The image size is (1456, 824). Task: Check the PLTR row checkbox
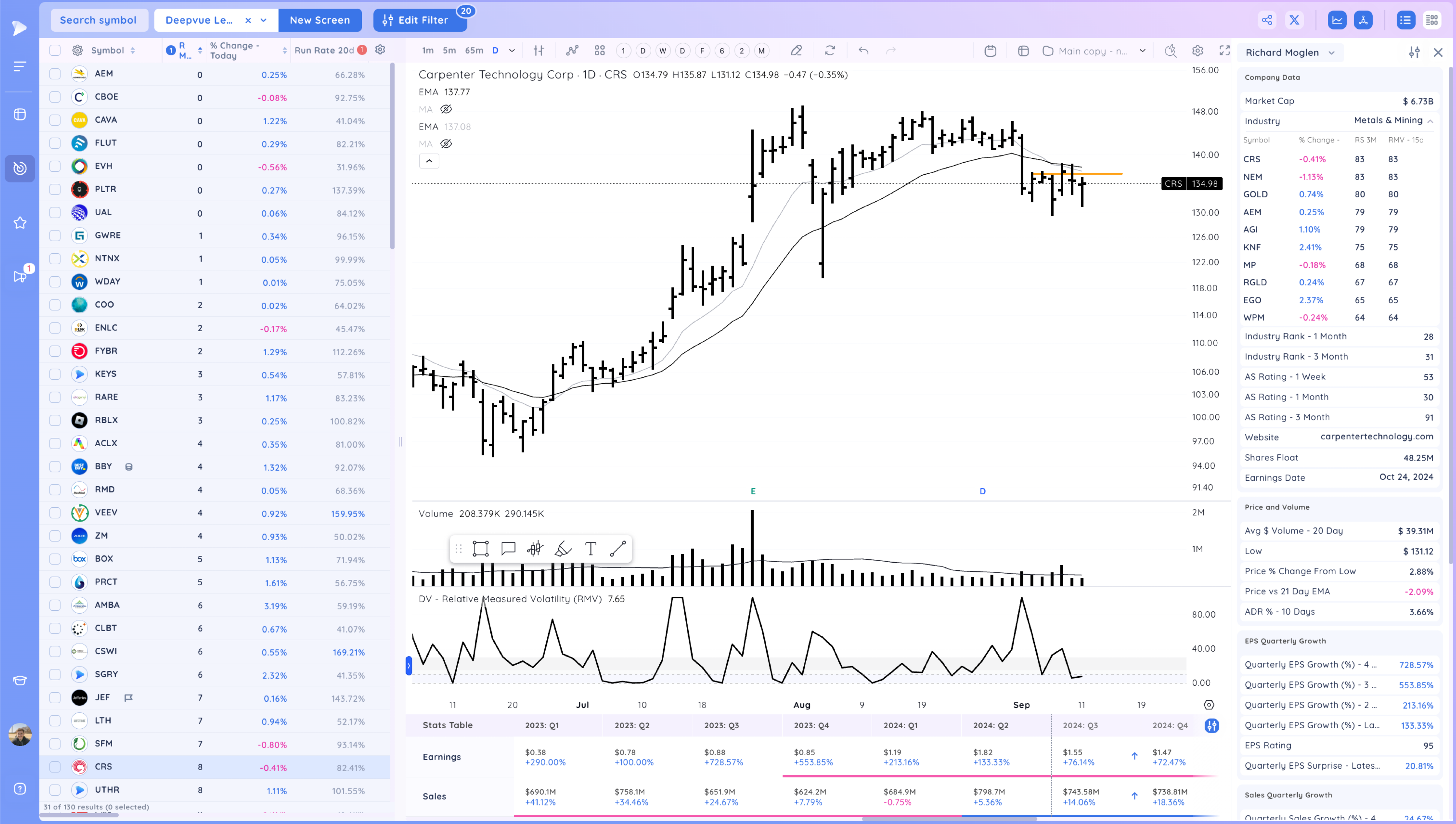[55, 189]
